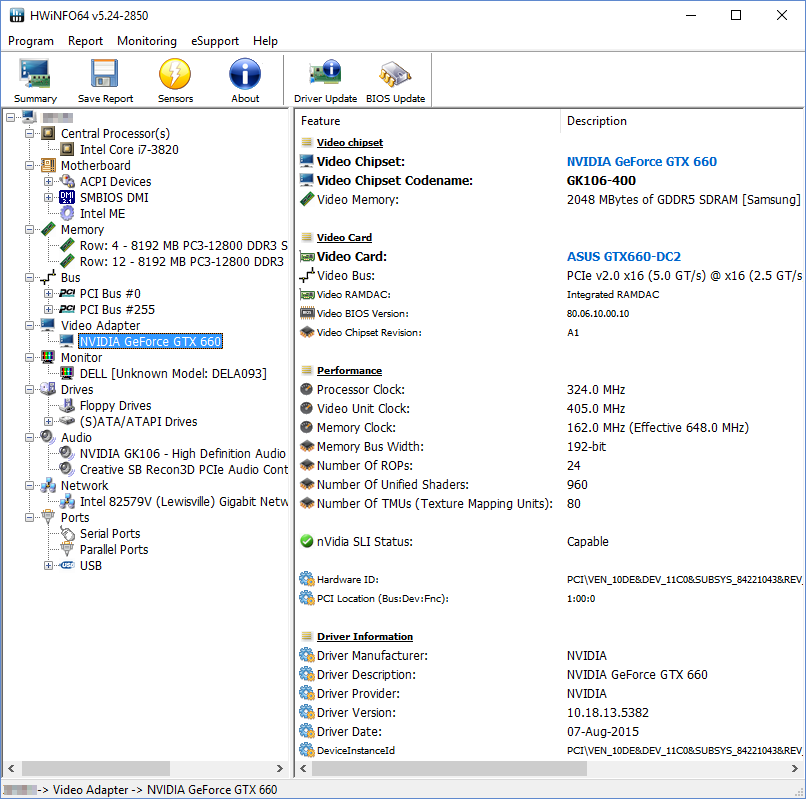
Task: Click the Video Adapter monitor icon
Action: pyautogui.click(x=48, y=325)
